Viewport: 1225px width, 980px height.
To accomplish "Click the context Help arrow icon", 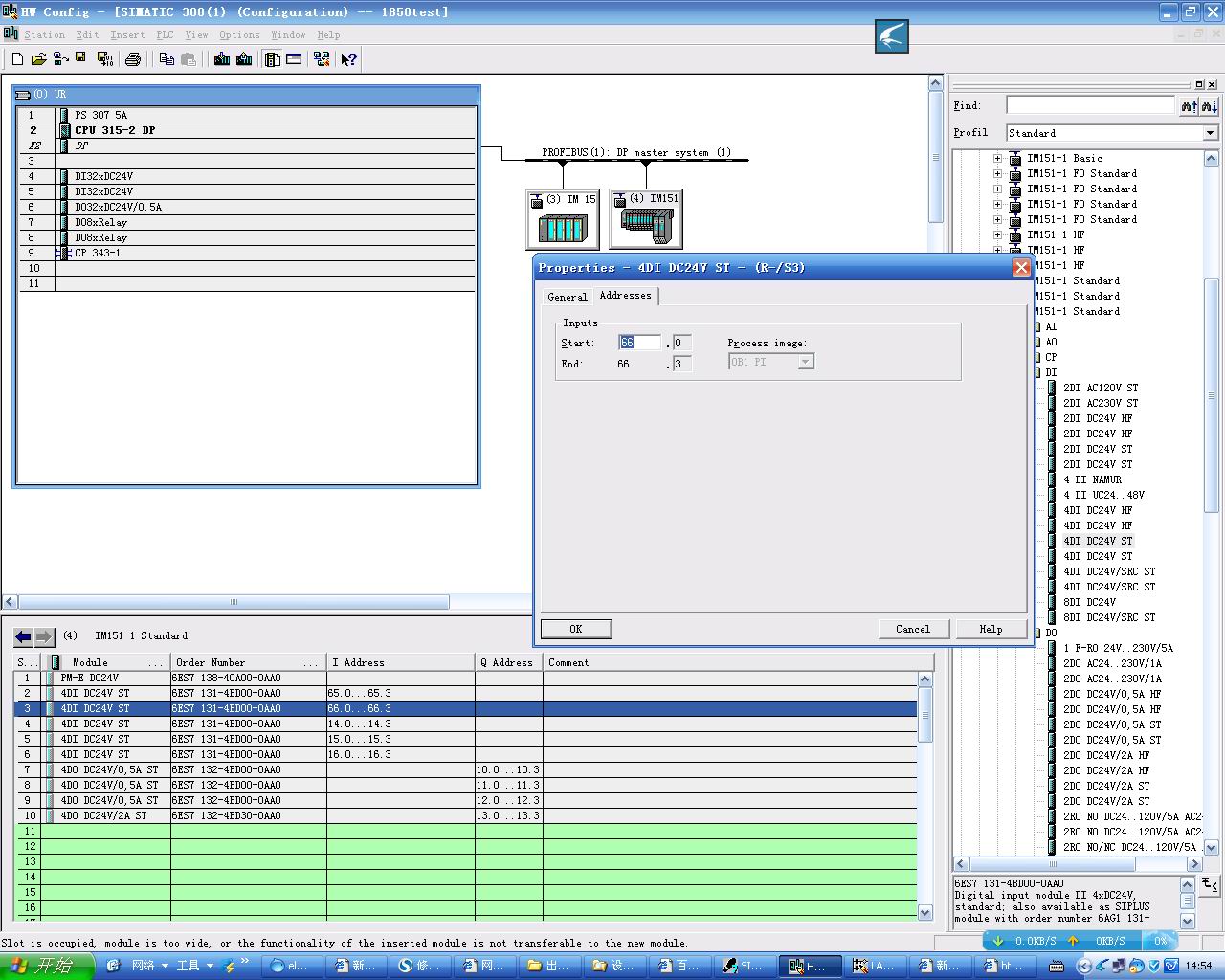I will (x=348, y=59).
